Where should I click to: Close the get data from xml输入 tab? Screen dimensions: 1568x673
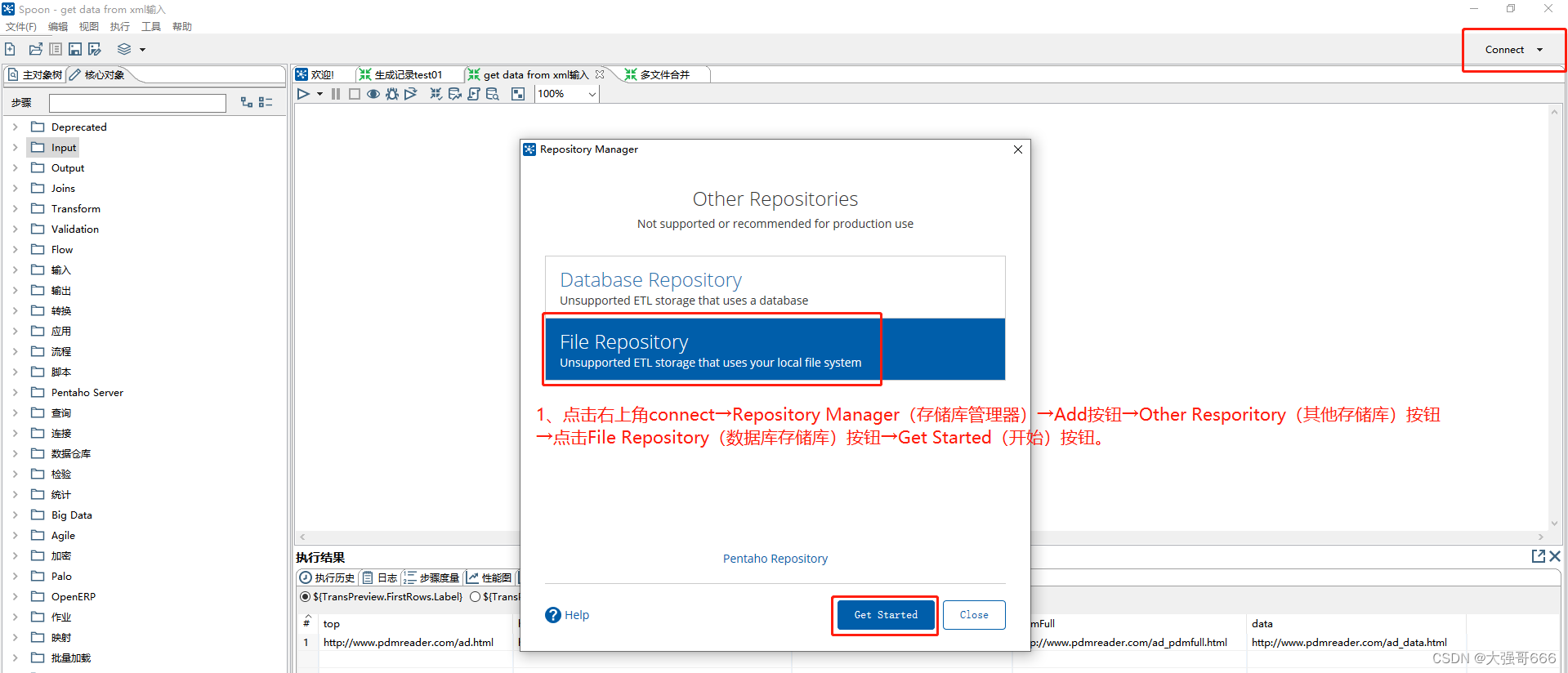(600, 74)
